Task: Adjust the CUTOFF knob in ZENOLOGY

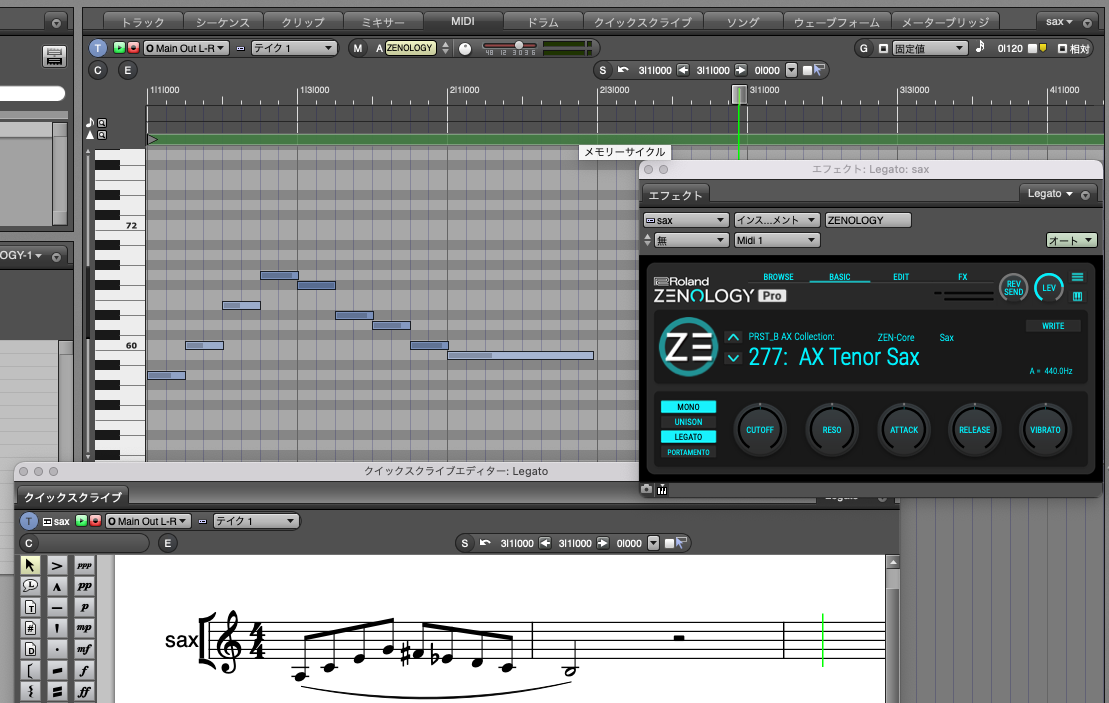Action: [760, 429]
